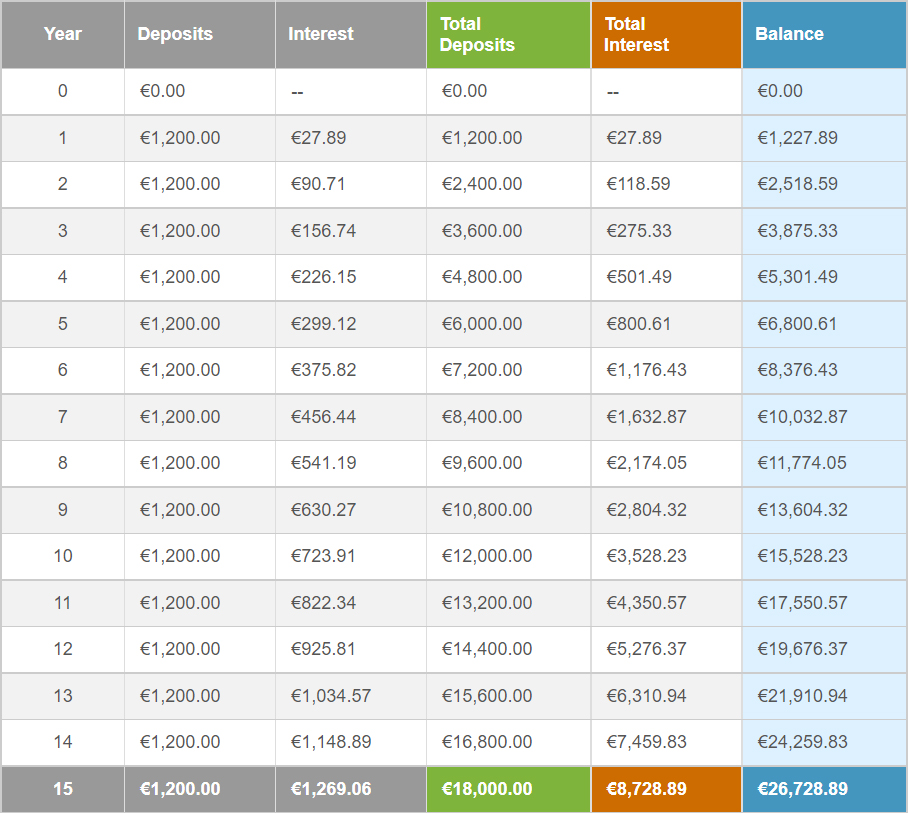Select the Interest column header
The image size is (908, 813).
click(321, 34)
